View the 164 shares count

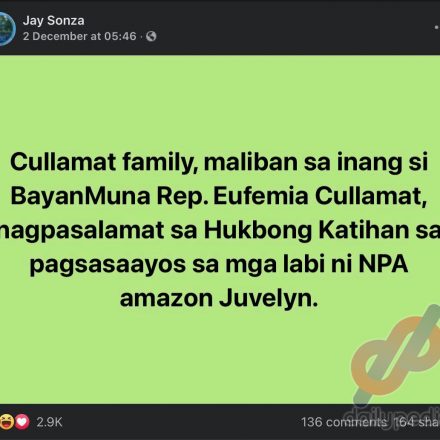point(417,422)
